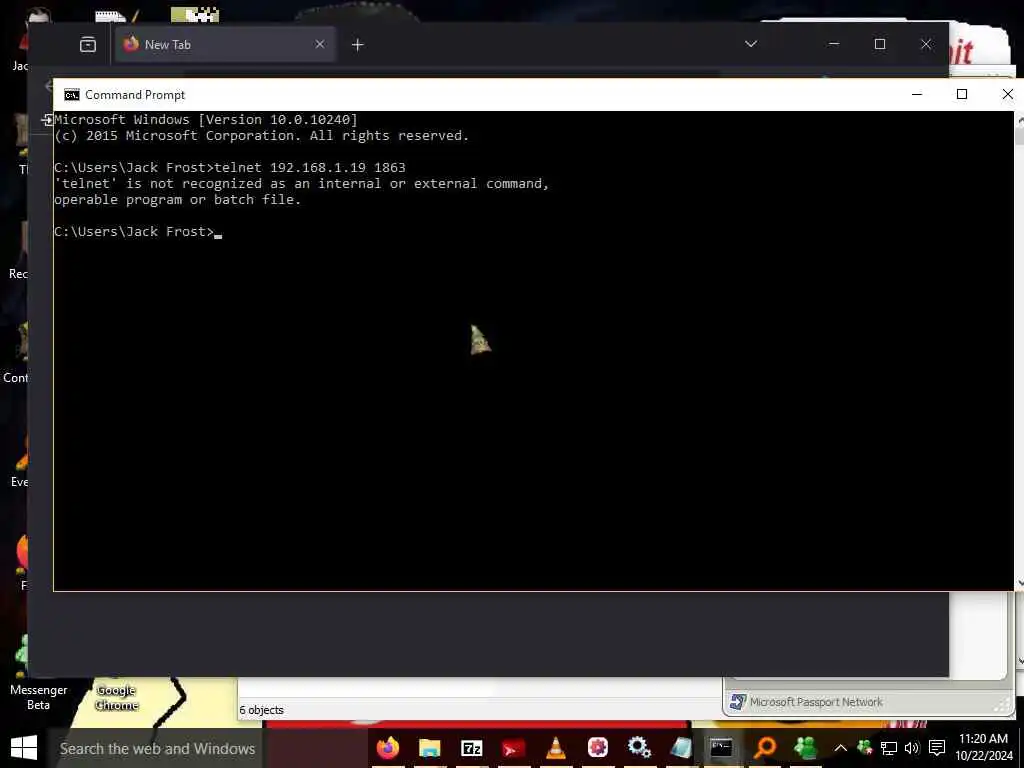
Task: Click the Search the web and Windows box
Action: pyautogui.click(x=157, y=748)
